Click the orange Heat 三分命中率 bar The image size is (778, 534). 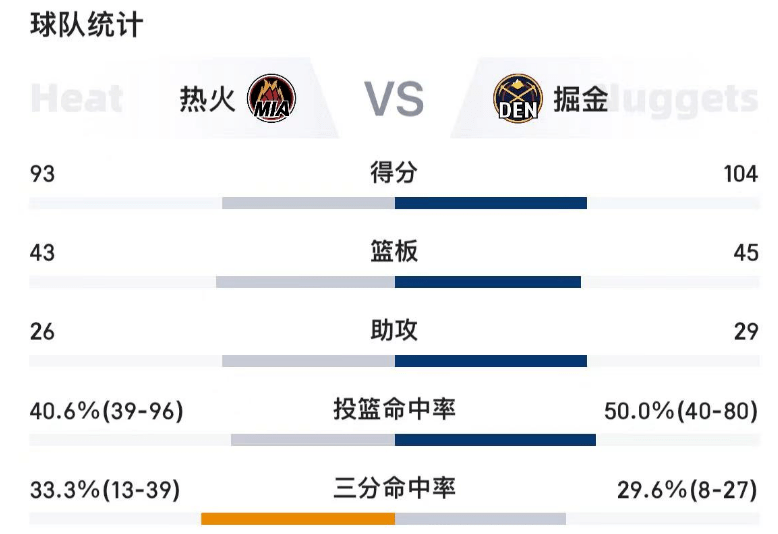tap(298, 519)
